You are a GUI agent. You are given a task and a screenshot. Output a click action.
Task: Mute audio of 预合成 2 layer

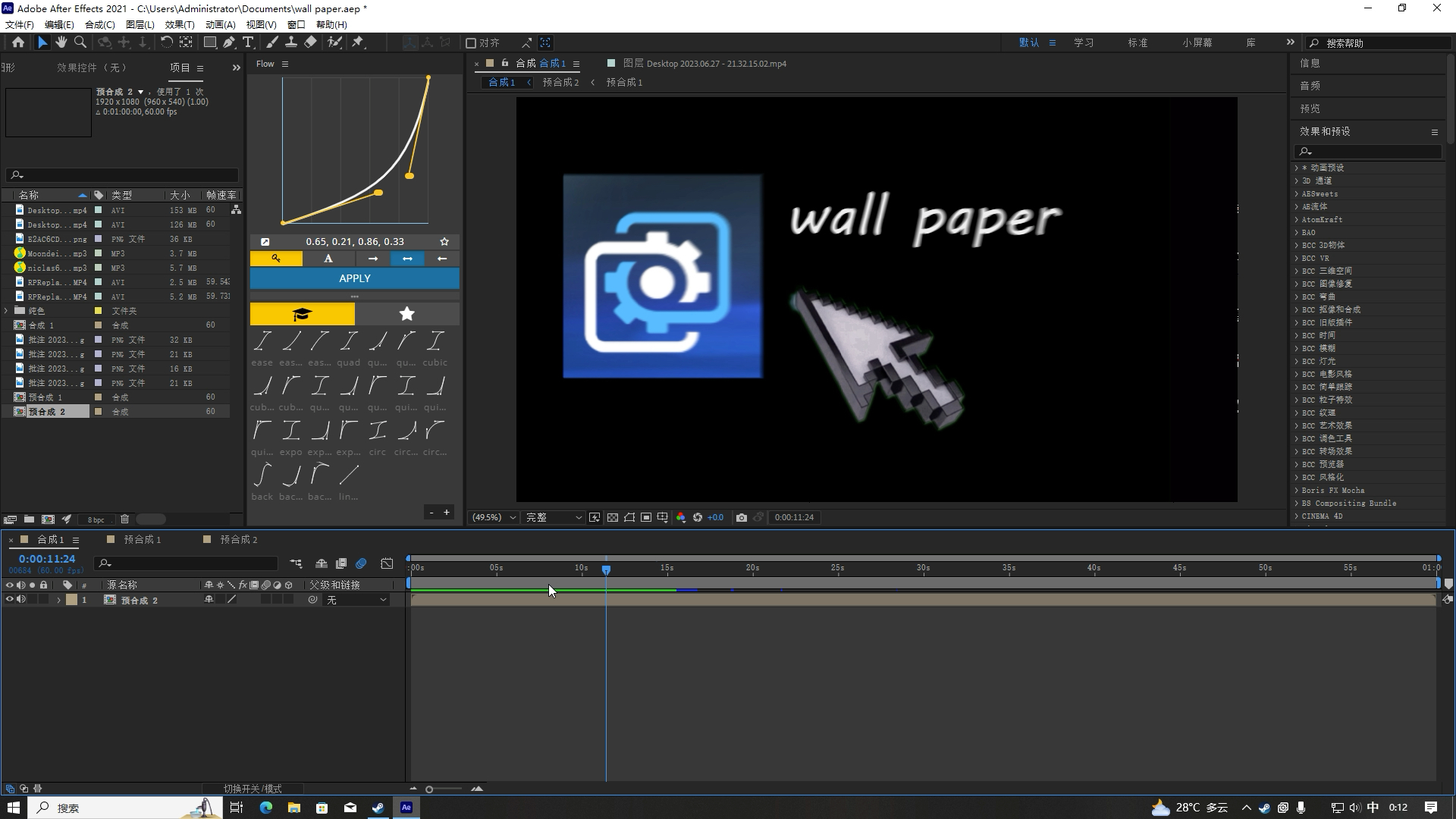click(x=21, y=600)
